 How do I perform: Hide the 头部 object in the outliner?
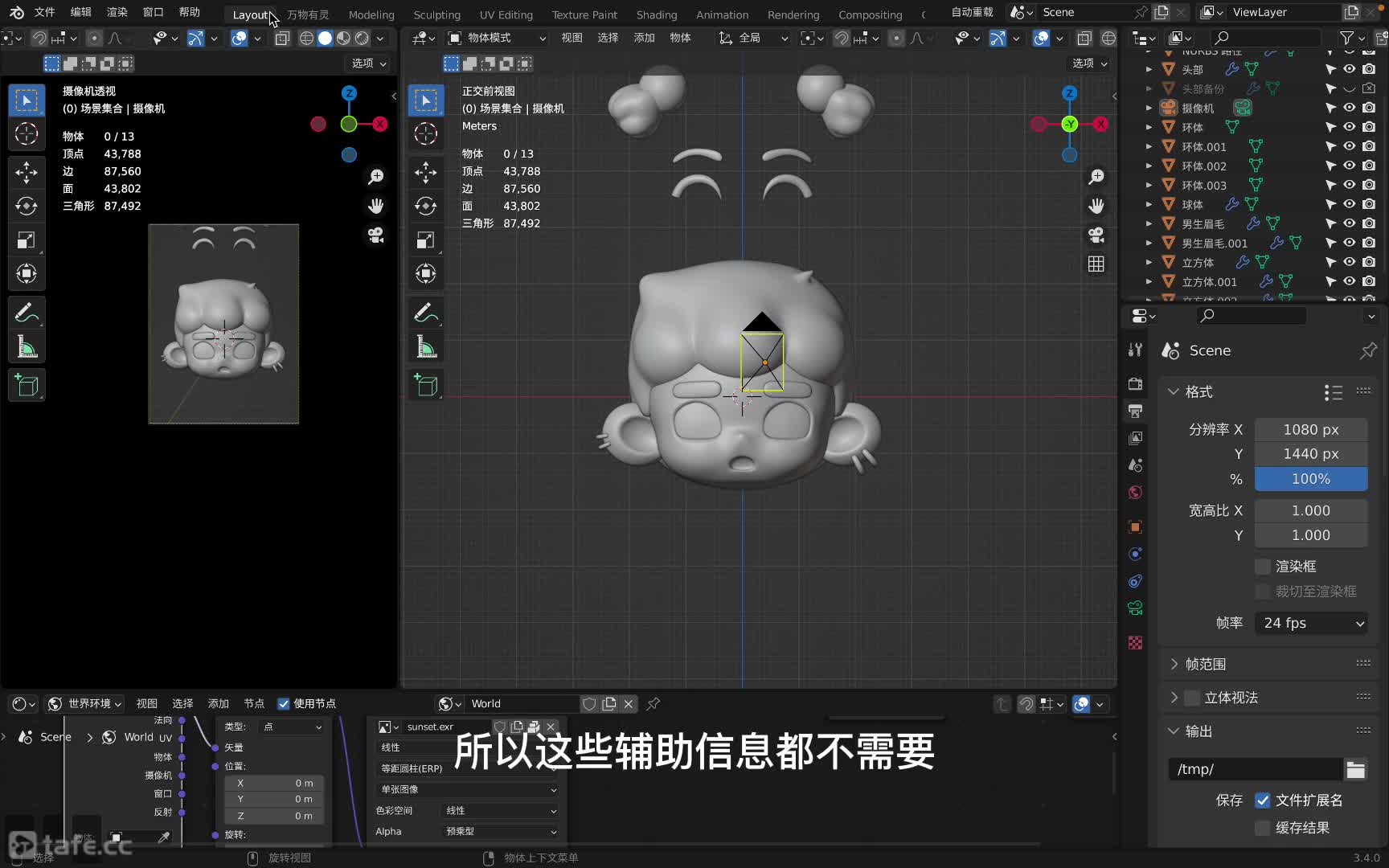[x=1349, y=69]
